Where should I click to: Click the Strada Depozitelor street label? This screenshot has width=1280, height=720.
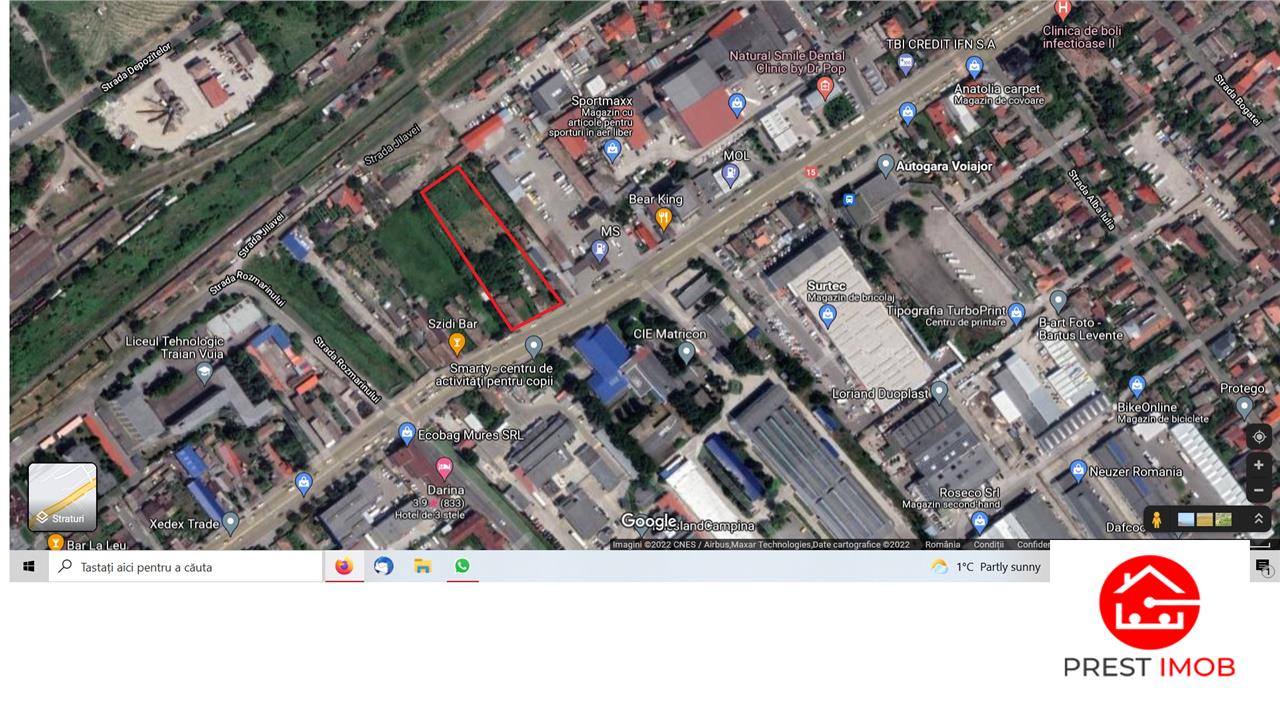click(137, 68)
